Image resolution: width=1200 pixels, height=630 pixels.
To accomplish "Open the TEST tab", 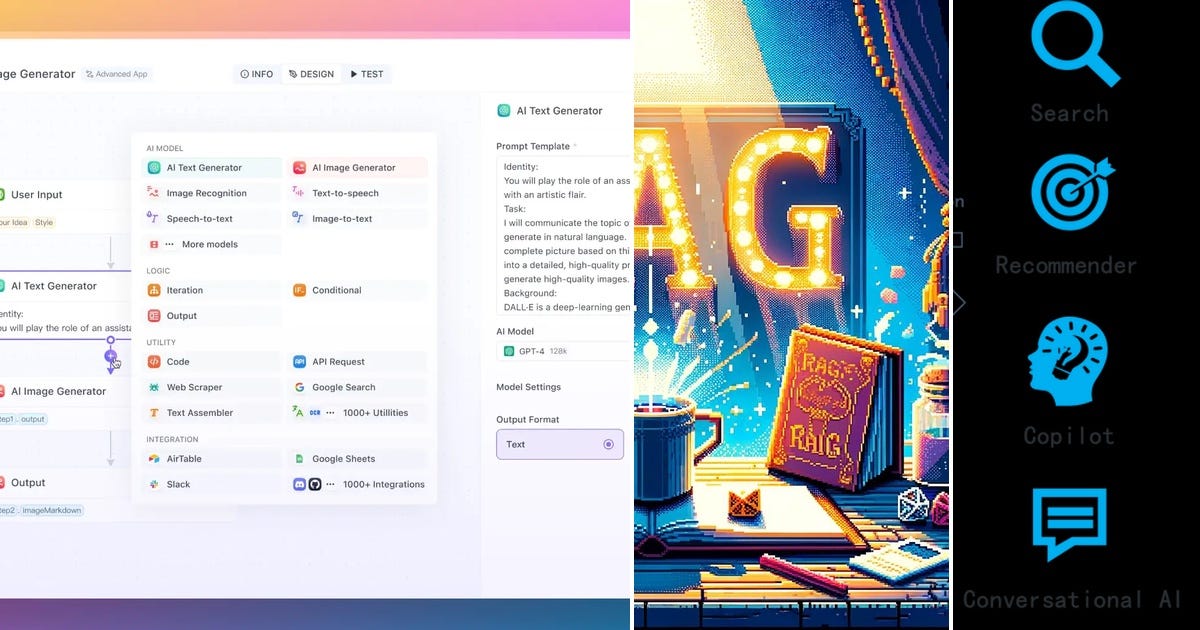I will 366,73.
